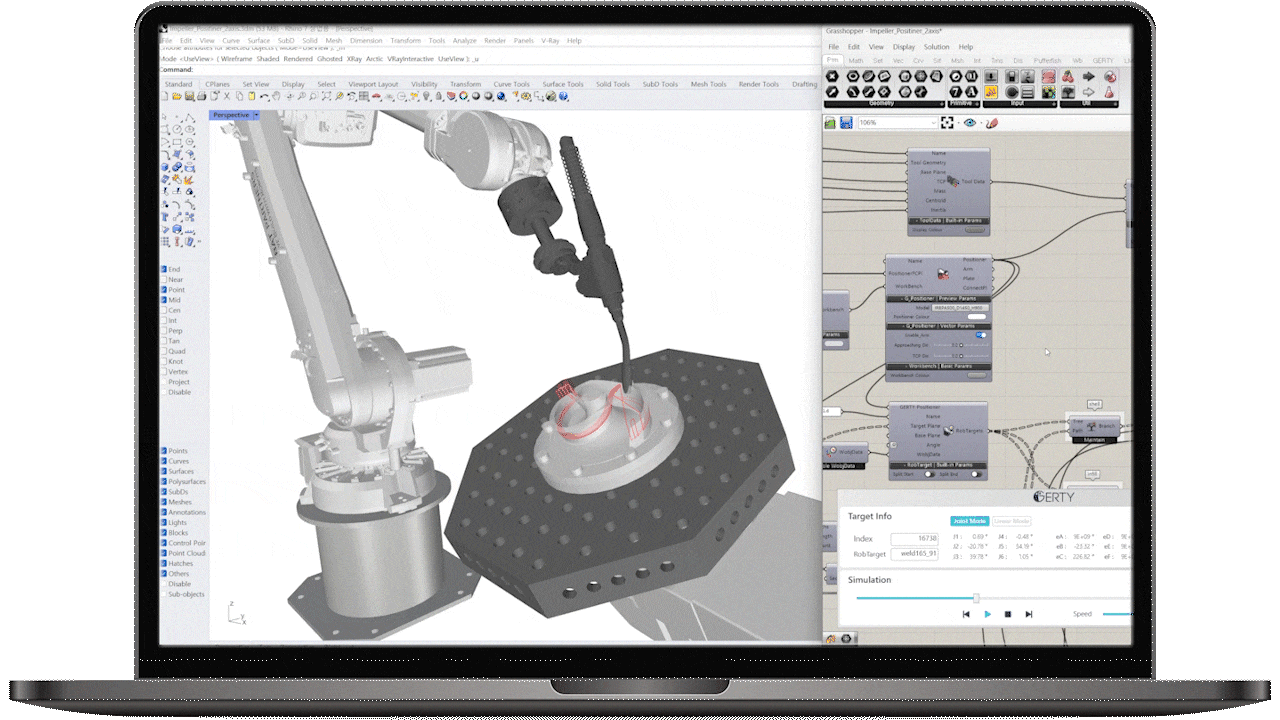Click the Rhino Options gear icon
Viewport: 1280px width, 720px height.
(x=525, y=96)
